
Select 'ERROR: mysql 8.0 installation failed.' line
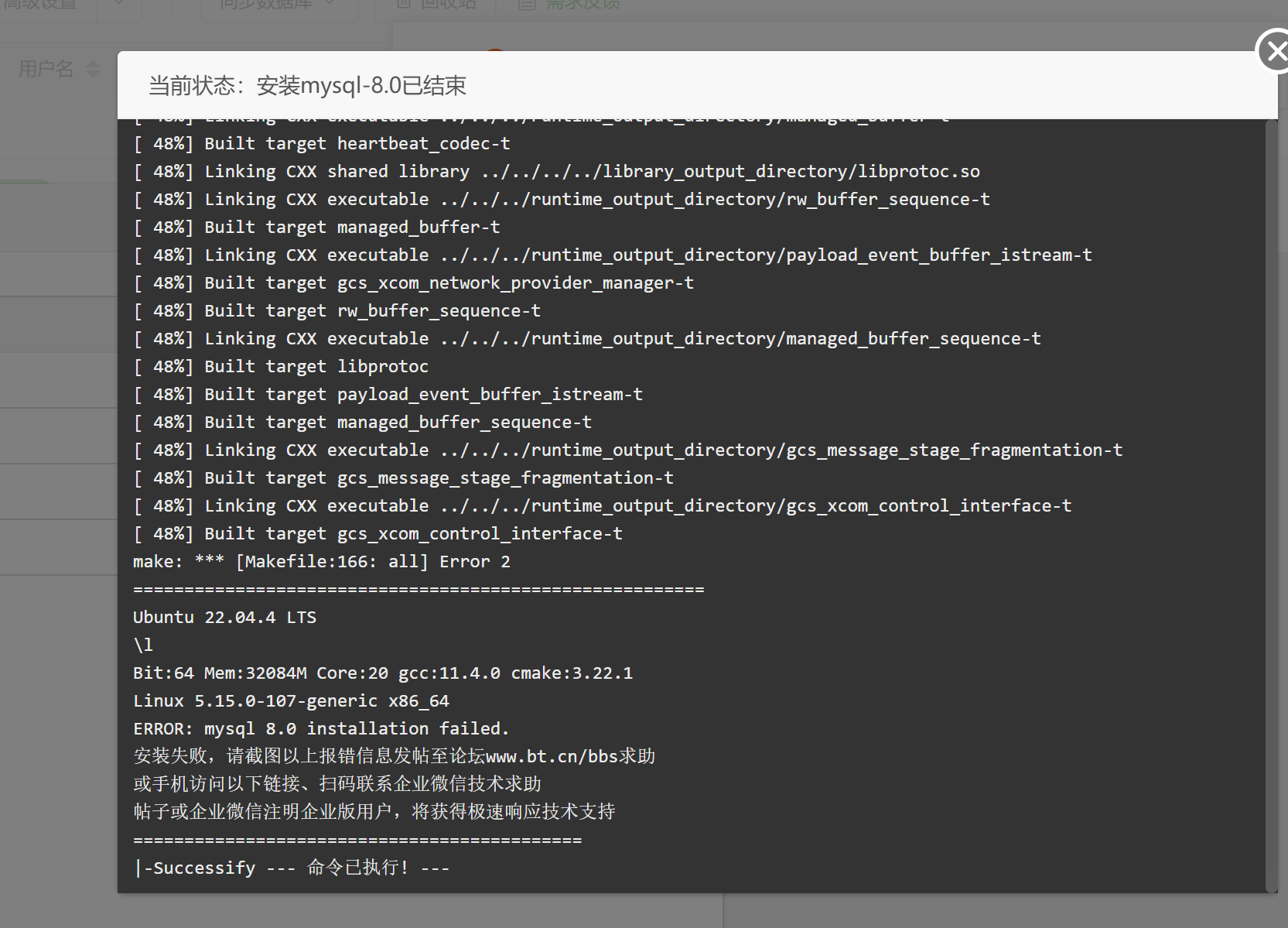[321, 729]
